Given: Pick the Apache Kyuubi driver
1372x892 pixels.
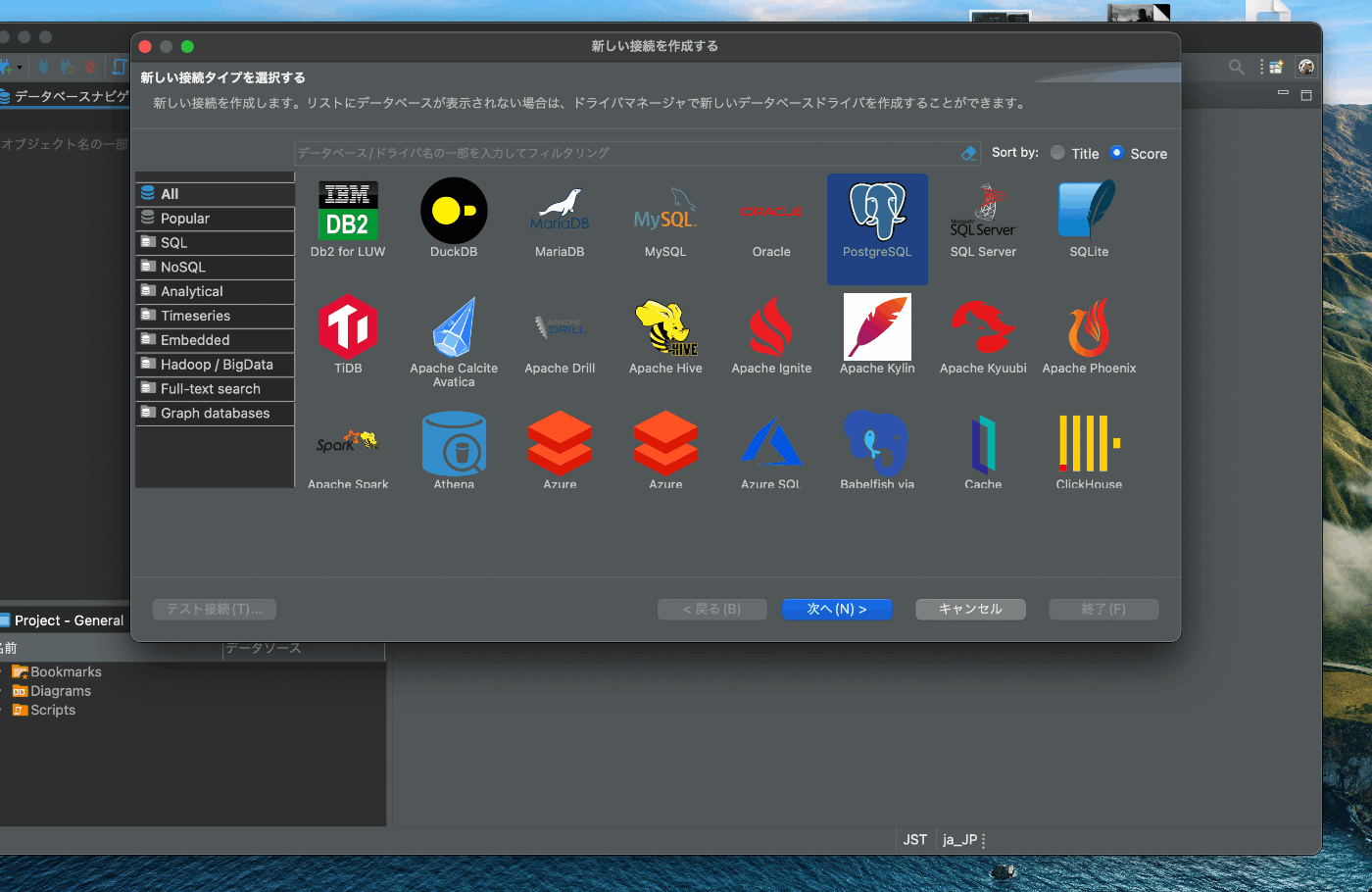Looking at the screenshot, I should (983, 327).
